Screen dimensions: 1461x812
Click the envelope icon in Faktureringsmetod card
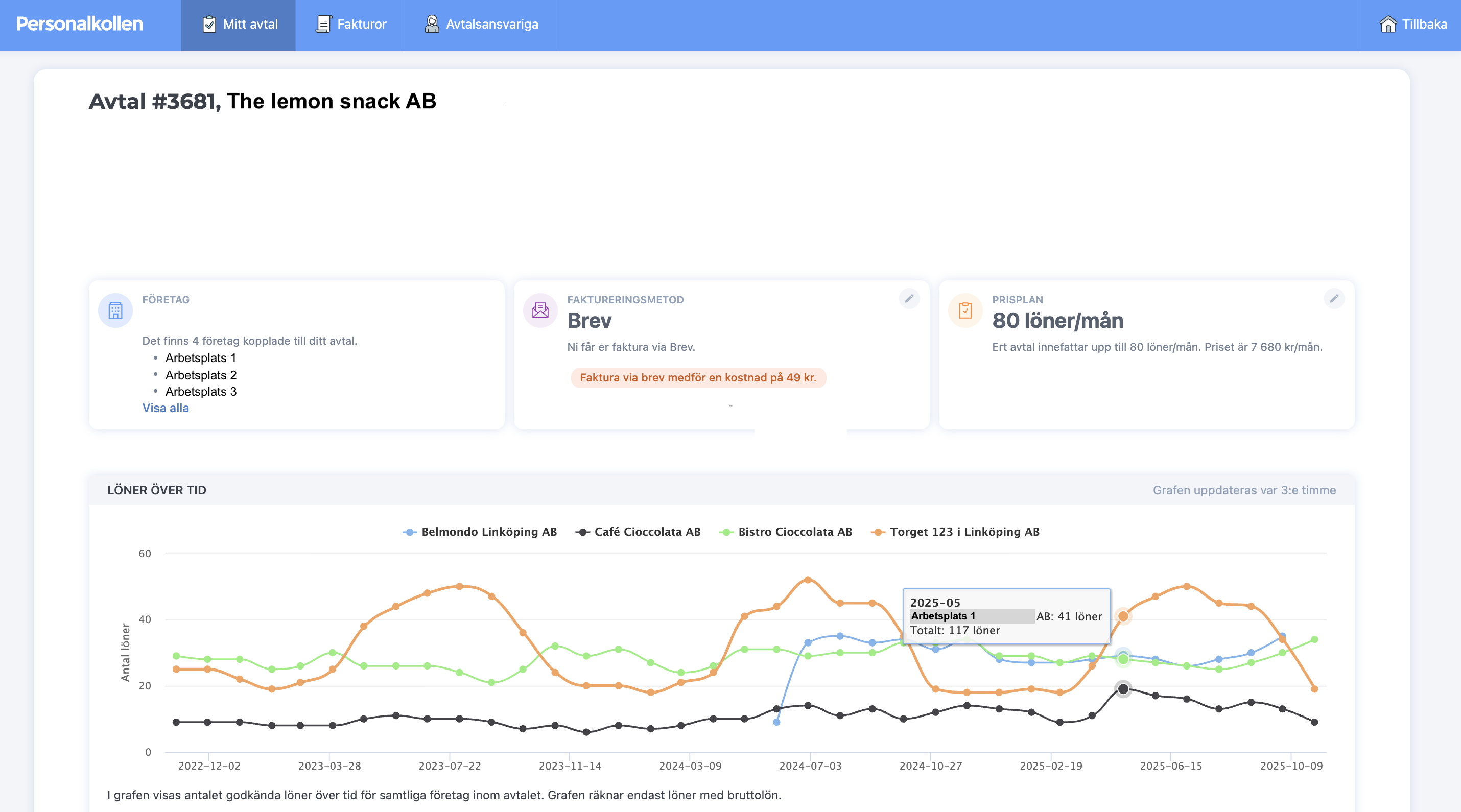click(540, 310)
